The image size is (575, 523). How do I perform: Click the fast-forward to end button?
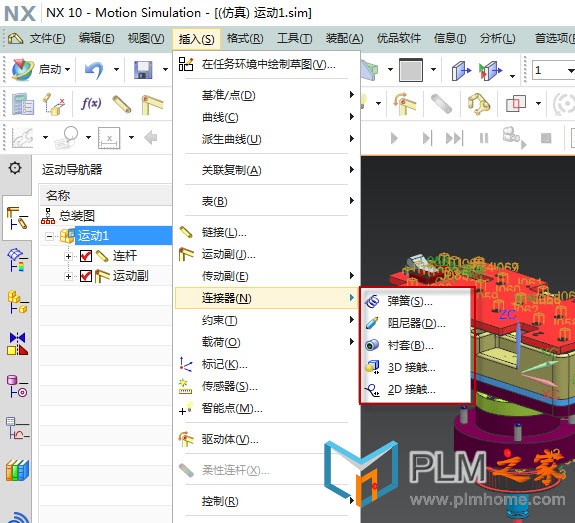(x=454, y=138)
